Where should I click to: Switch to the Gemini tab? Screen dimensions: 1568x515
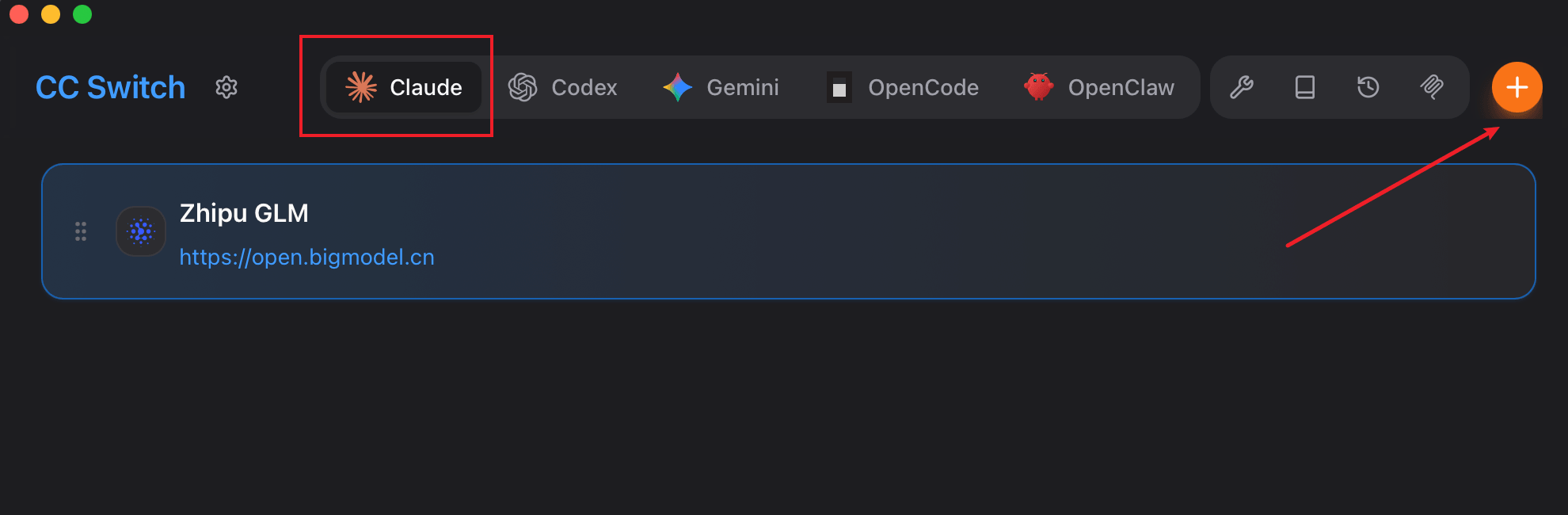[721, 87]
